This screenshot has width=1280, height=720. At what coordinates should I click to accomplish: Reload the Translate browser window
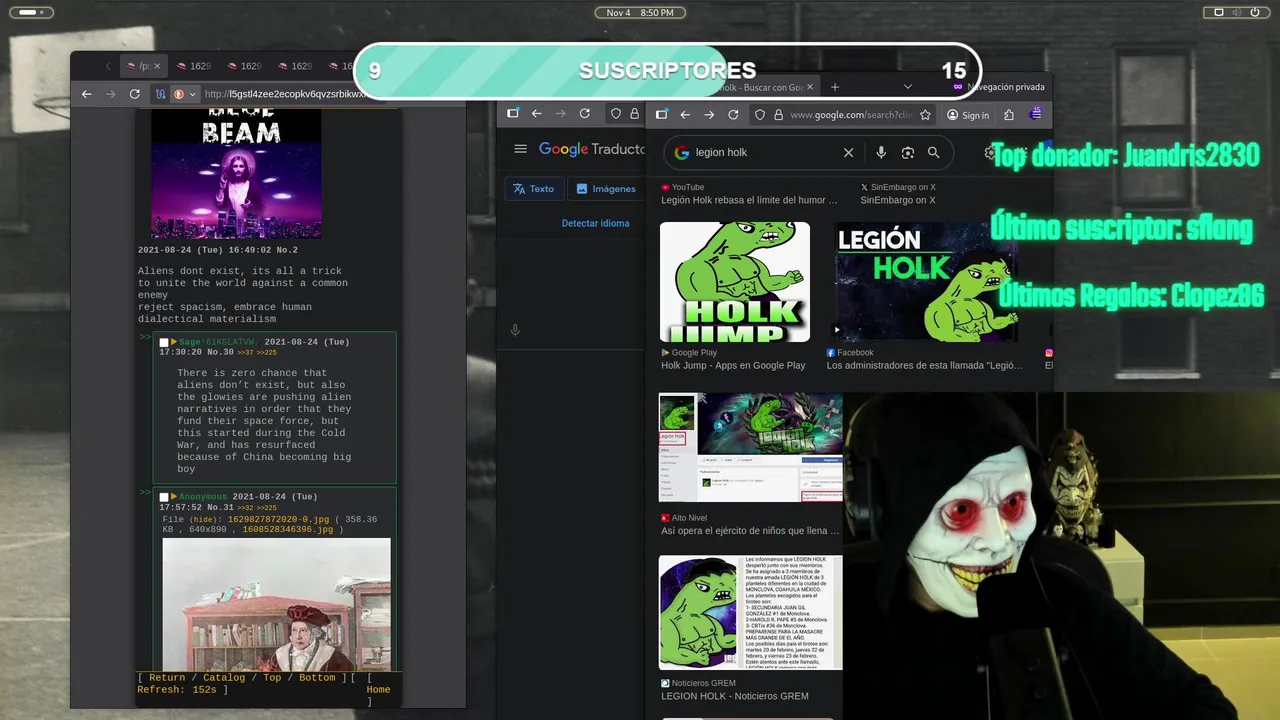coord(585,114)
